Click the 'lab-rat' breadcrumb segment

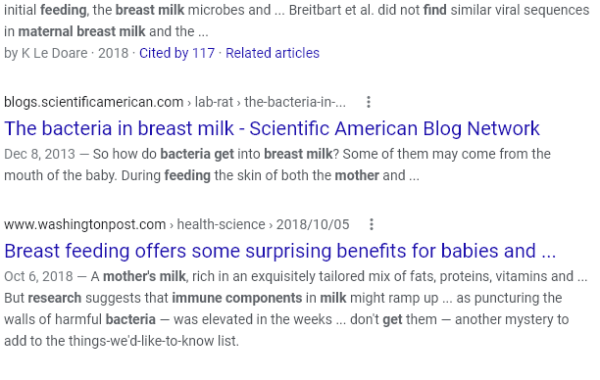pyautogui.click(x=214, y=102)
